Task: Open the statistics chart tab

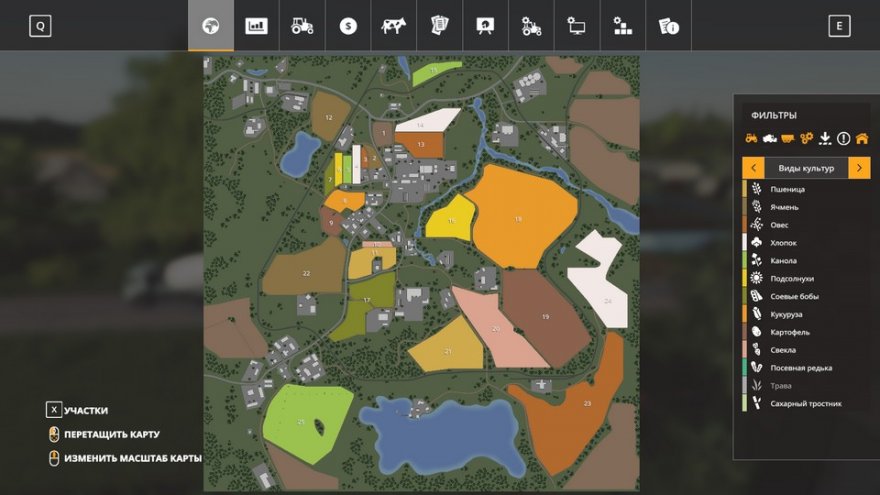Action: pos(257,26)
